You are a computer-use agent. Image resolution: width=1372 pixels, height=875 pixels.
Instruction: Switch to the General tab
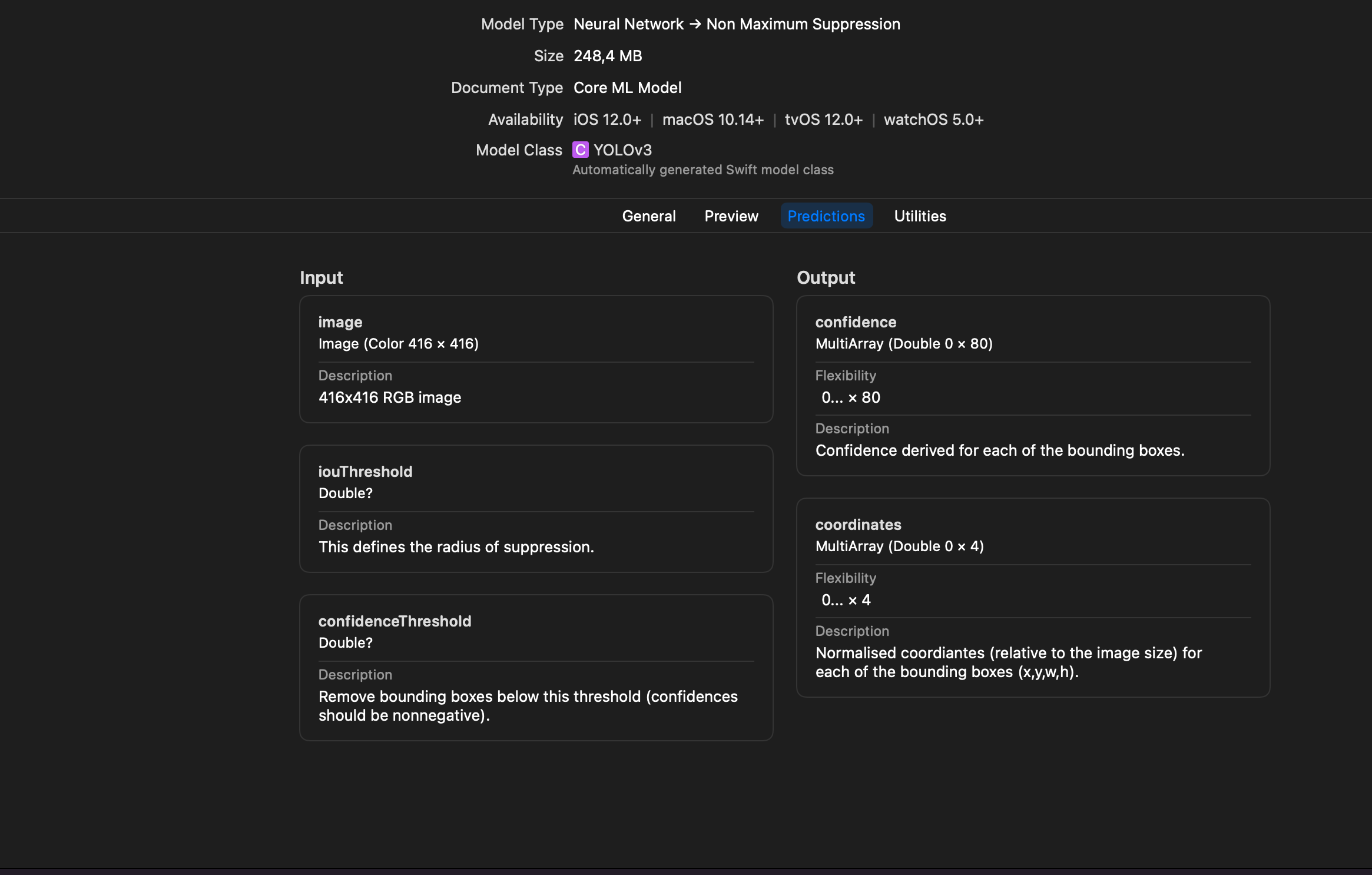click(648, 216)
